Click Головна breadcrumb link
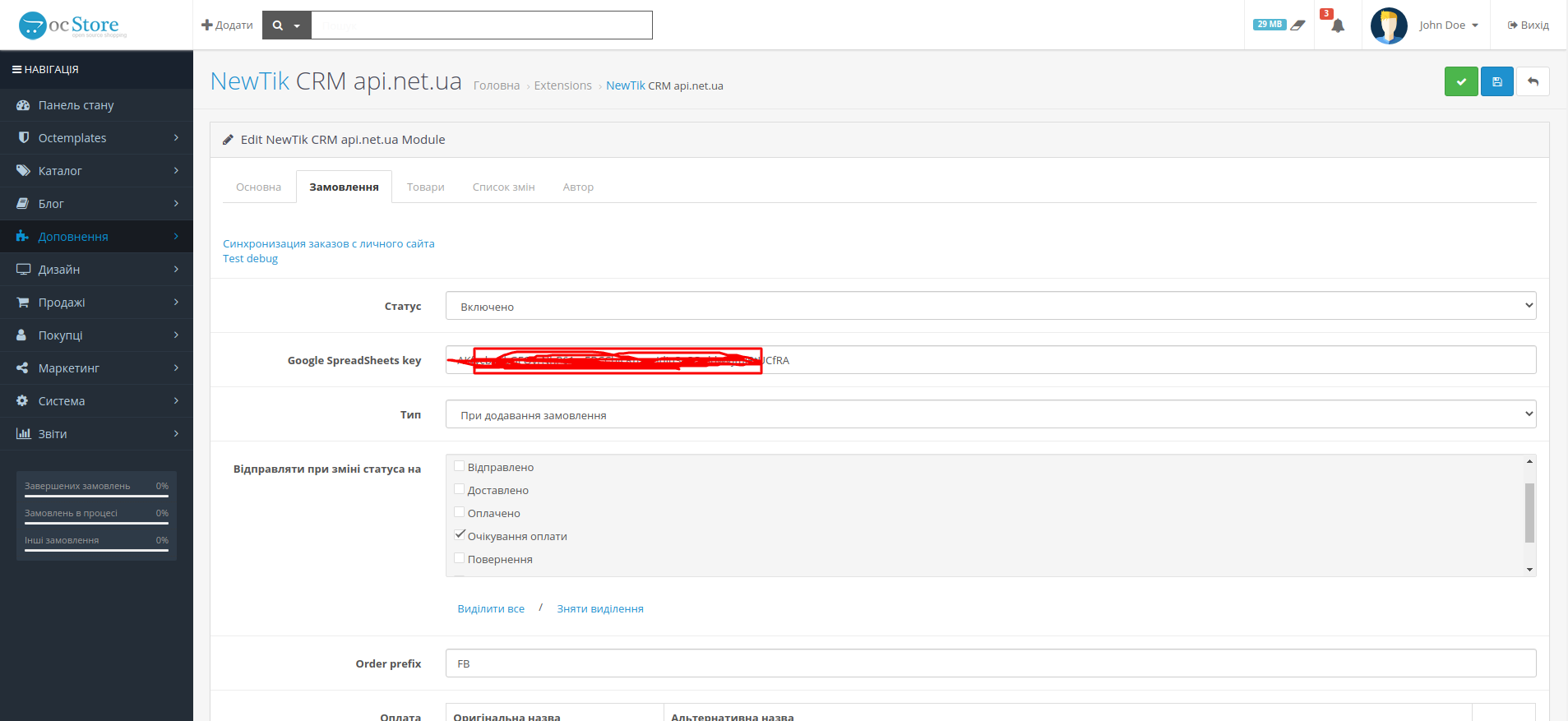The height and width of the screenshot is (721, 1568). pos(497,86)
